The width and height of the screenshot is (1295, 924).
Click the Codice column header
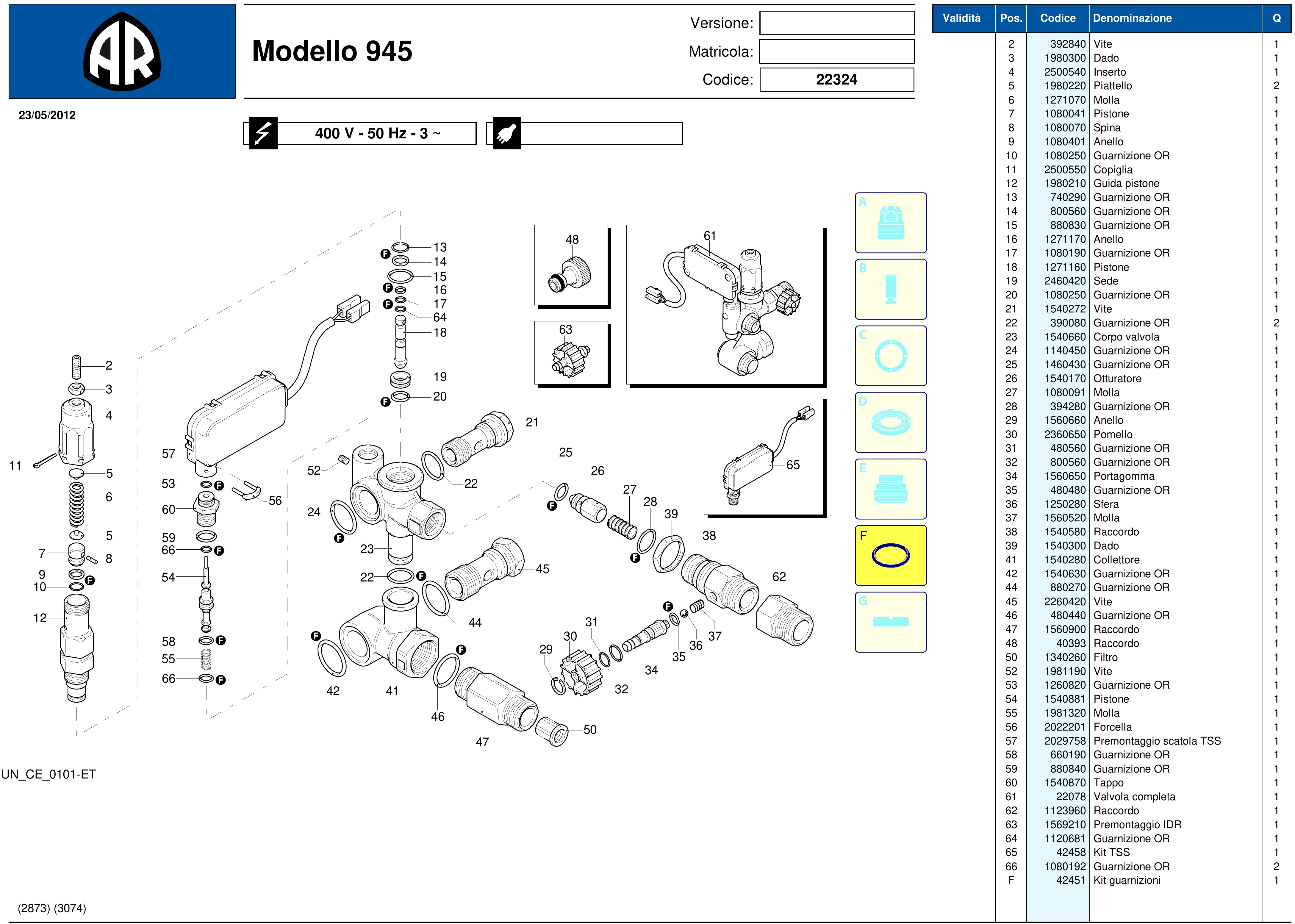coord(1057,18)
